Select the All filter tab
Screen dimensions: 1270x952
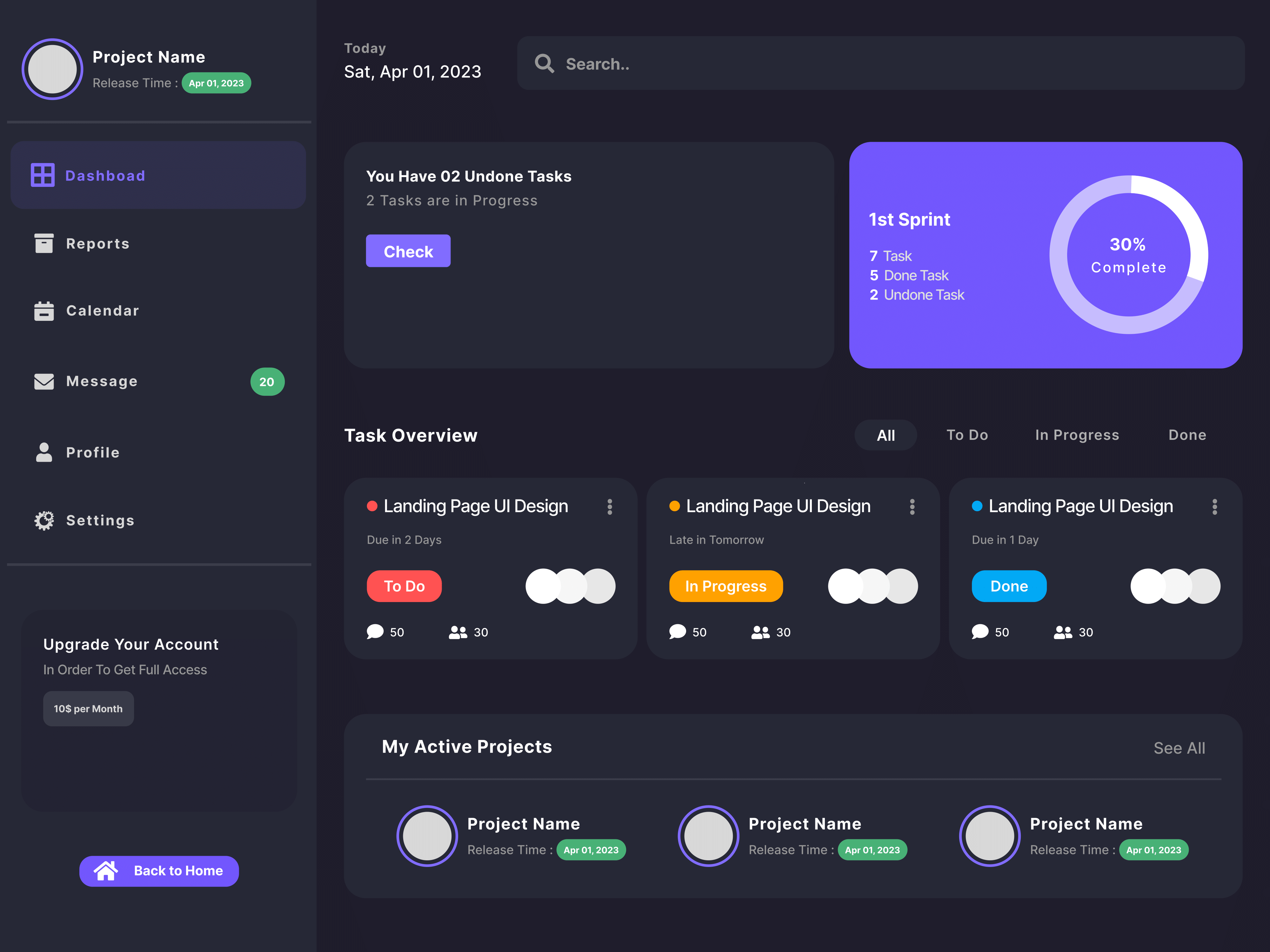[x=885, y=436]
